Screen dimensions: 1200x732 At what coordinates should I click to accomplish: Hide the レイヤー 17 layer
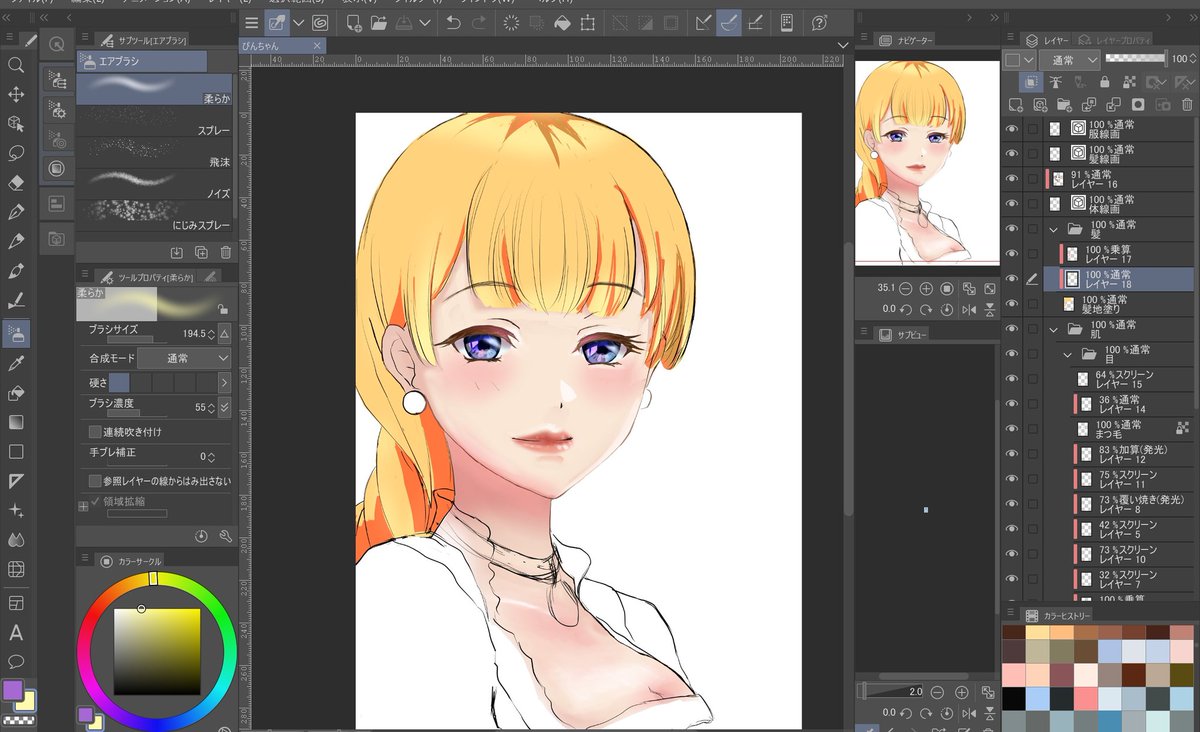pos(1011,254)
